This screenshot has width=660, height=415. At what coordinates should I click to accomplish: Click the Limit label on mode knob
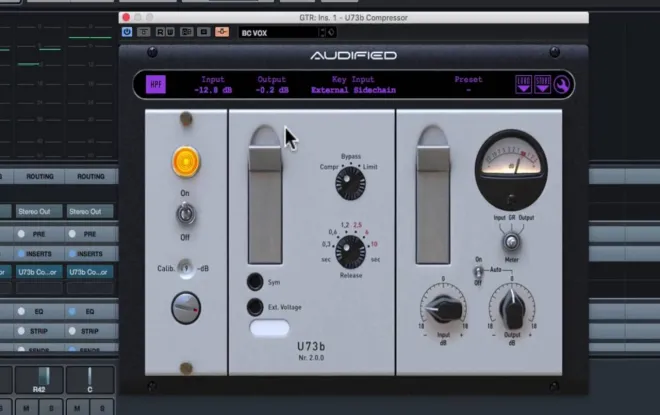[370, 167]
